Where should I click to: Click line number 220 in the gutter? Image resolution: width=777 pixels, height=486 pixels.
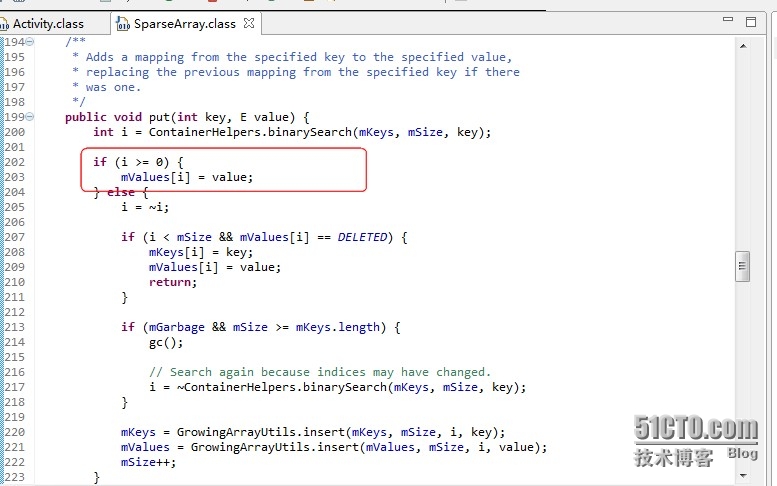point(14,432)
